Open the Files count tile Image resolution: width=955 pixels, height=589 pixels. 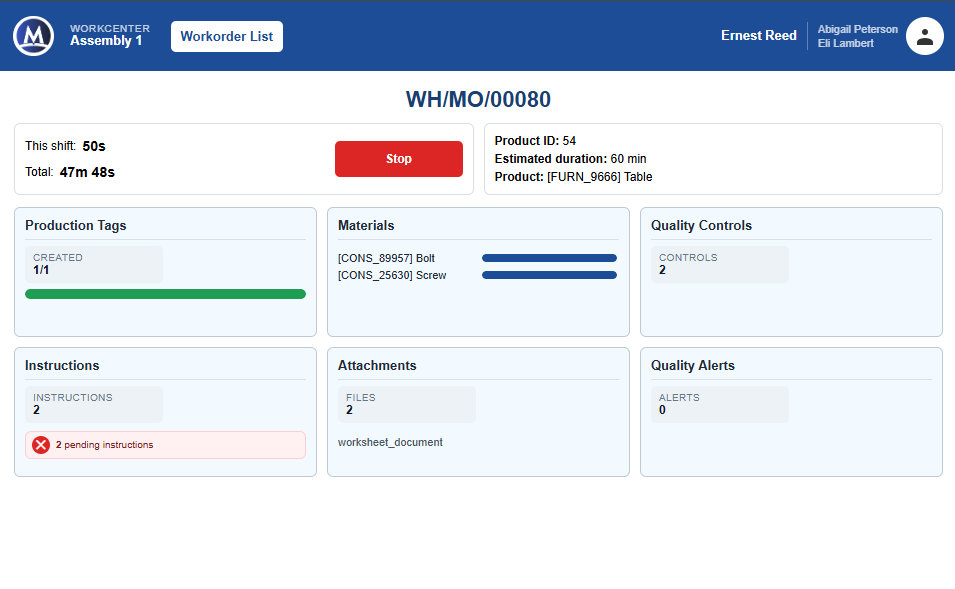click(x=407, y=404)
